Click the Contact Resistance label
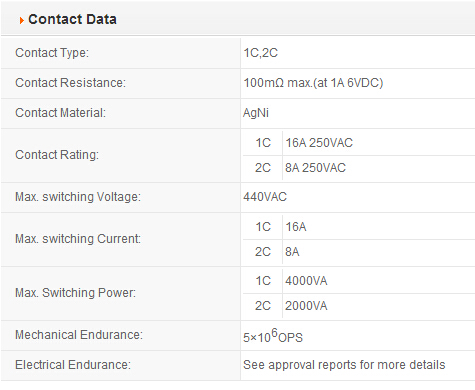This screenshot has height=390, width=475. pyautogui.click(x=71, y=83)
